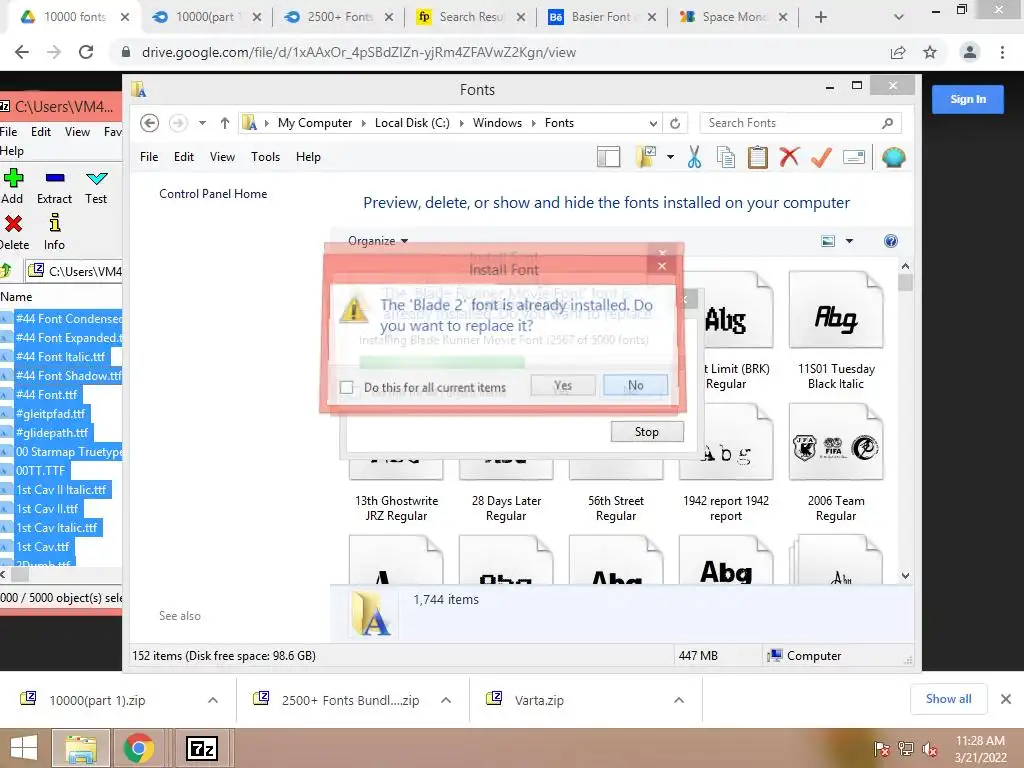Viewport: 1024px width, 768px height.
Task: Click the blue shell icon in Fonts toolbar
Action: (x=893, y=157)
